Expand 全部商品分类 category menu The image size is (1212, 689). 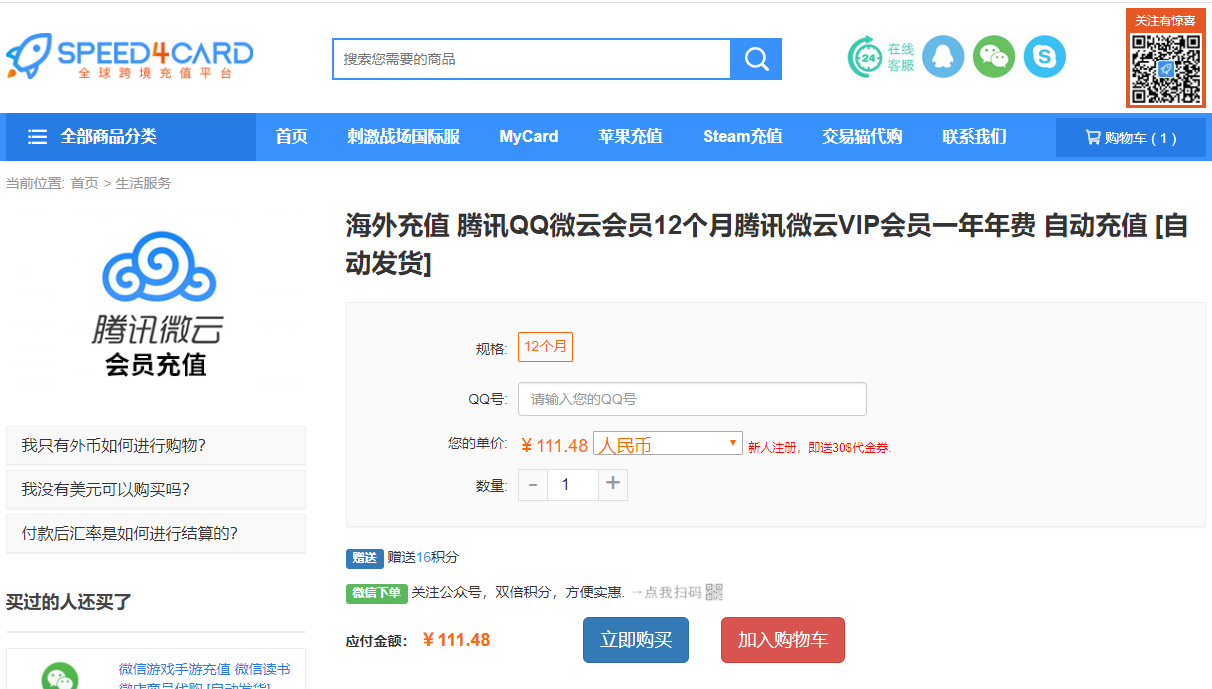pos(131,137)
